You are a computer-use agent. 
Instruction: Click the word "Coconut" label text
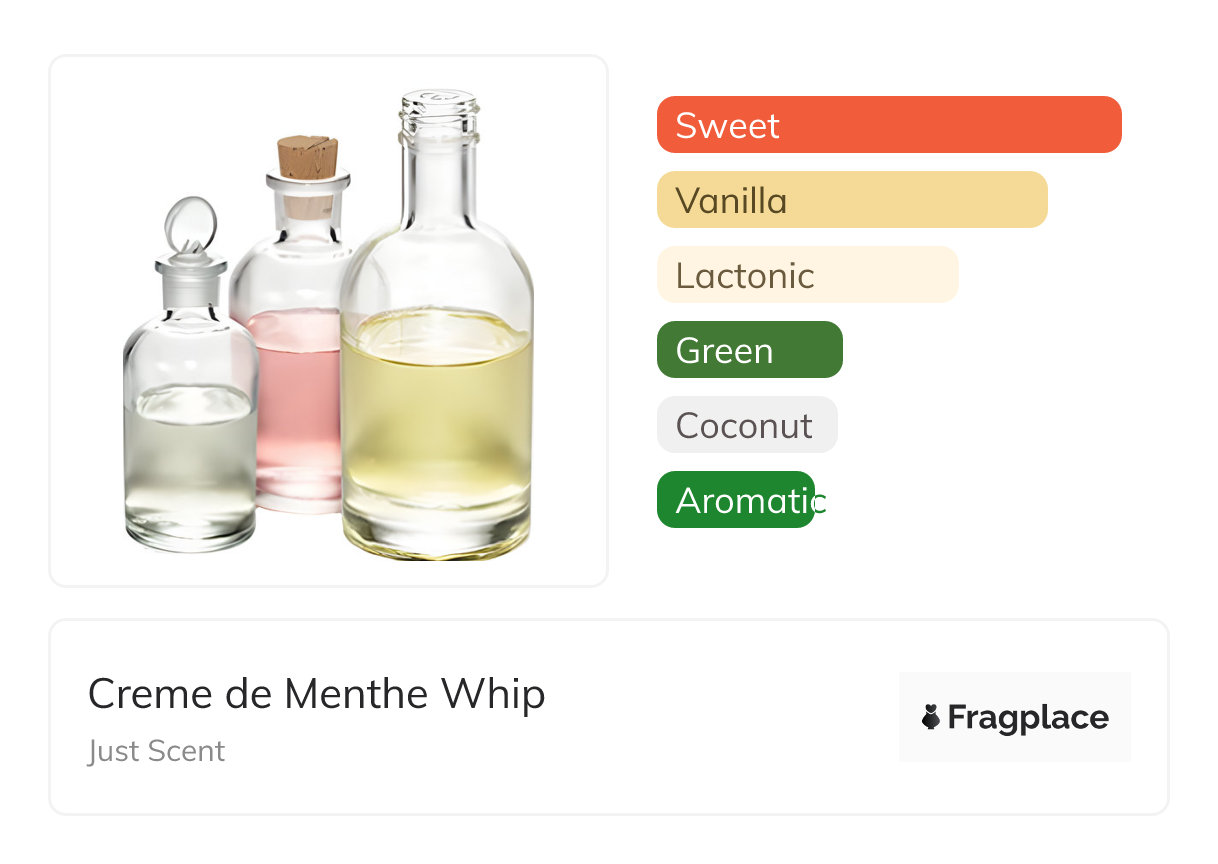click(744, 426)
